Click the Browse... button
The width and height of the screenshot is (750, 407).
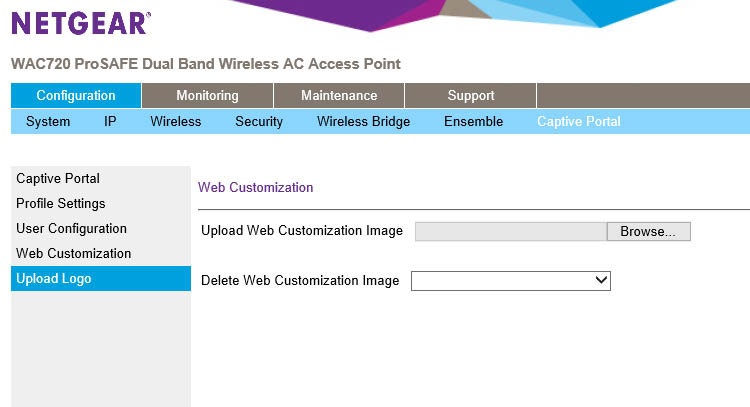(649, 231)
